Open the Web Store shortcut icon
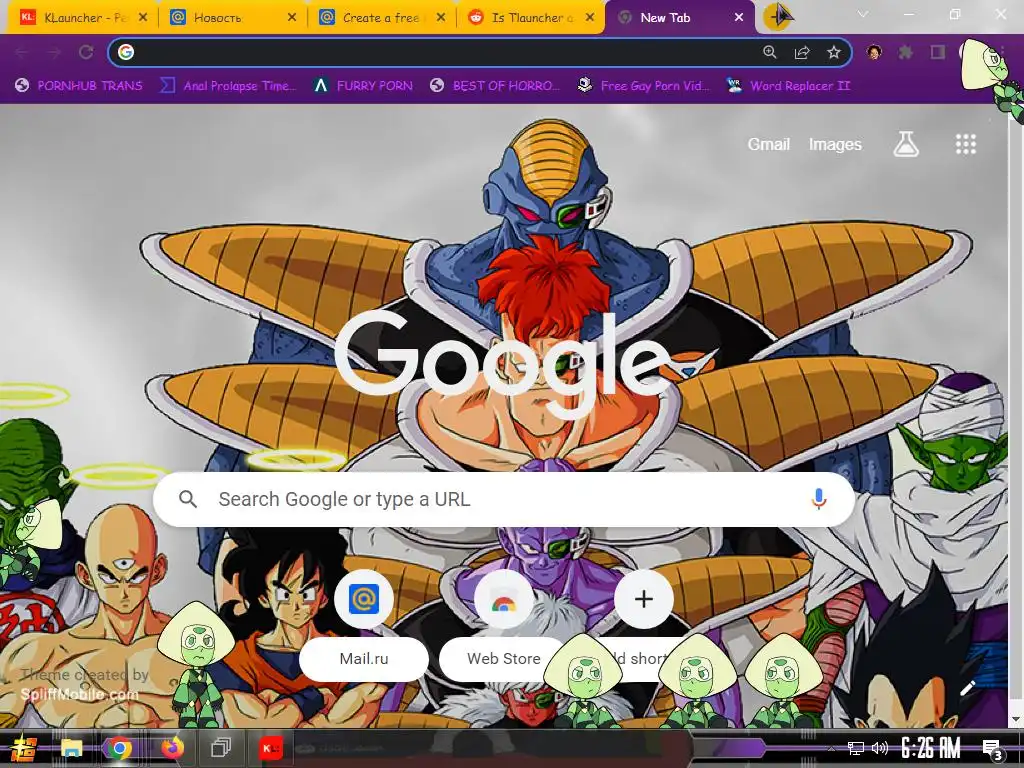The width and height of the screenshot is (1024, 768). (x=504, y=599)
